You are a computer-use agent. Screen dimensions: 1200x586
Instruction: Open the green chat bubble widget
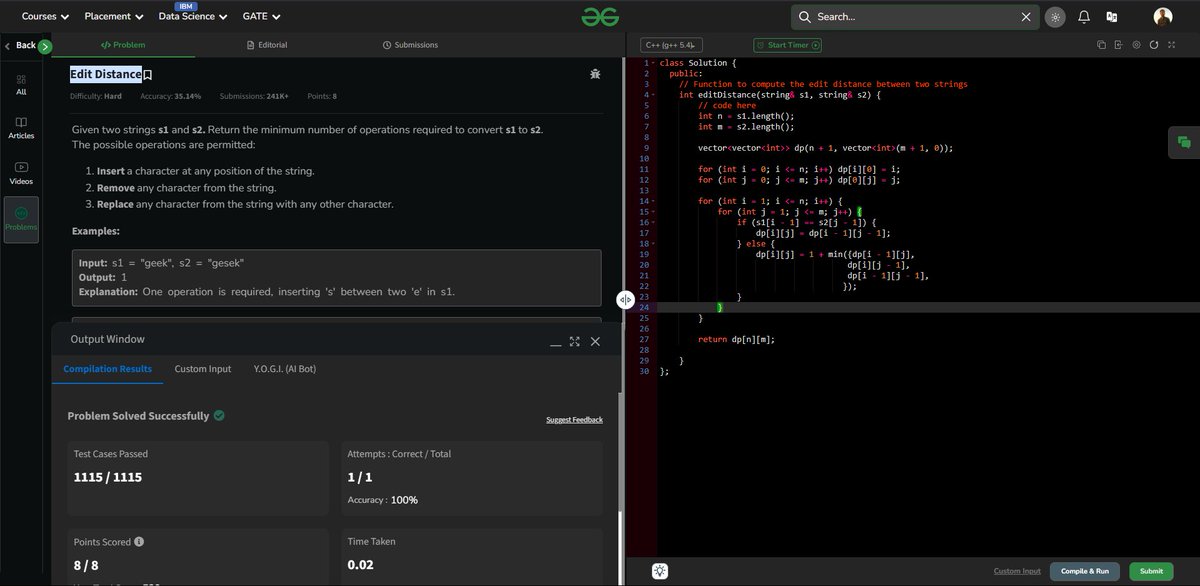coord(1184,143)
